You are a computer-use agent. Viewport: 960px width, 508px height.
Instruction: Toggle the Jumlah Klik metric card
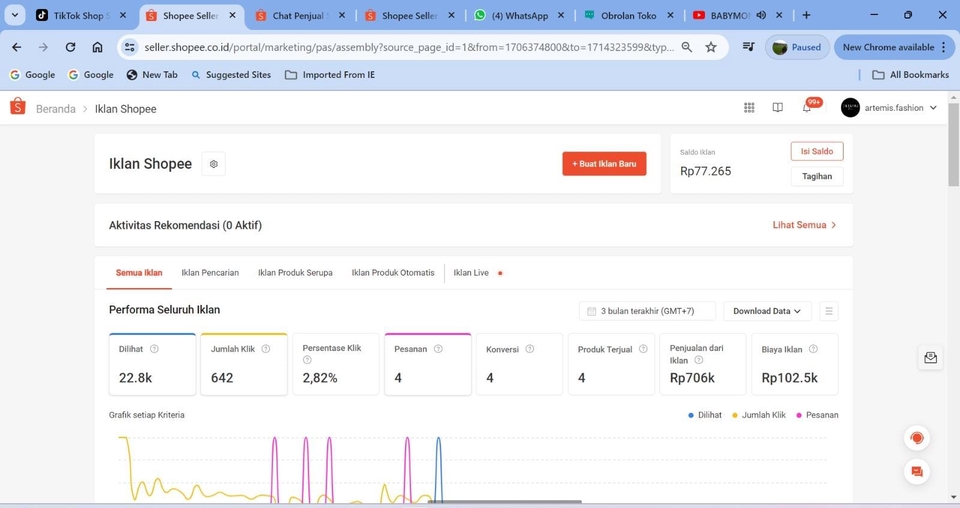244,364
